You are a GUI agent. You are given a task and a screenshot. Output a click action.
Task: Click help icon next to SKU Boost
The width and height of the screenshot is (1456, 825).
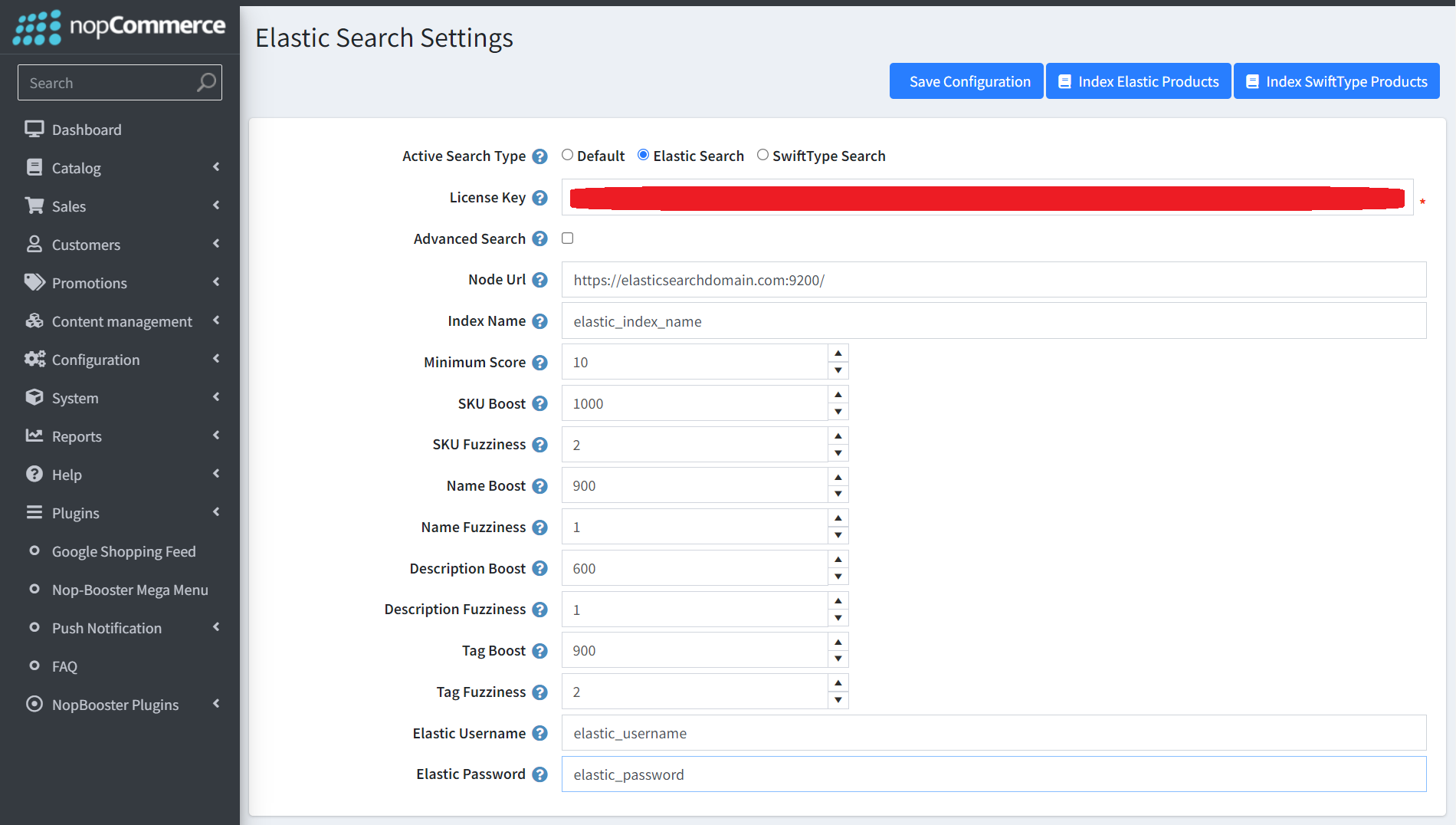point(539,403)
